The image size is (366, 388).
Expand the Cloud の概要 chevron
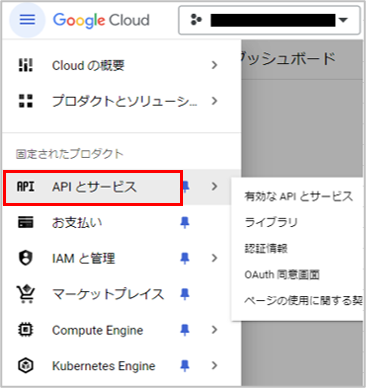point(214,65)
